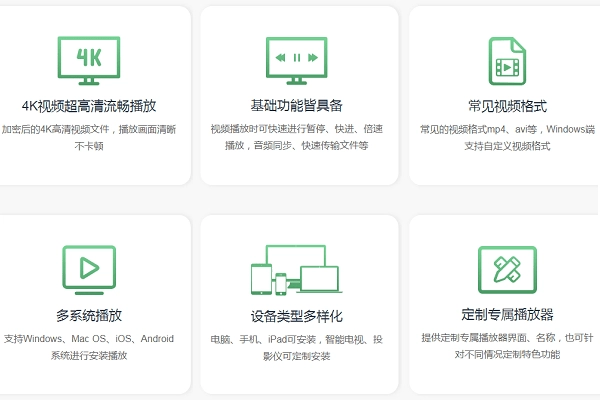The image size is (600, 400).
Task: Click the description about 定制专属播放器界面
Action: click(507, 347)
